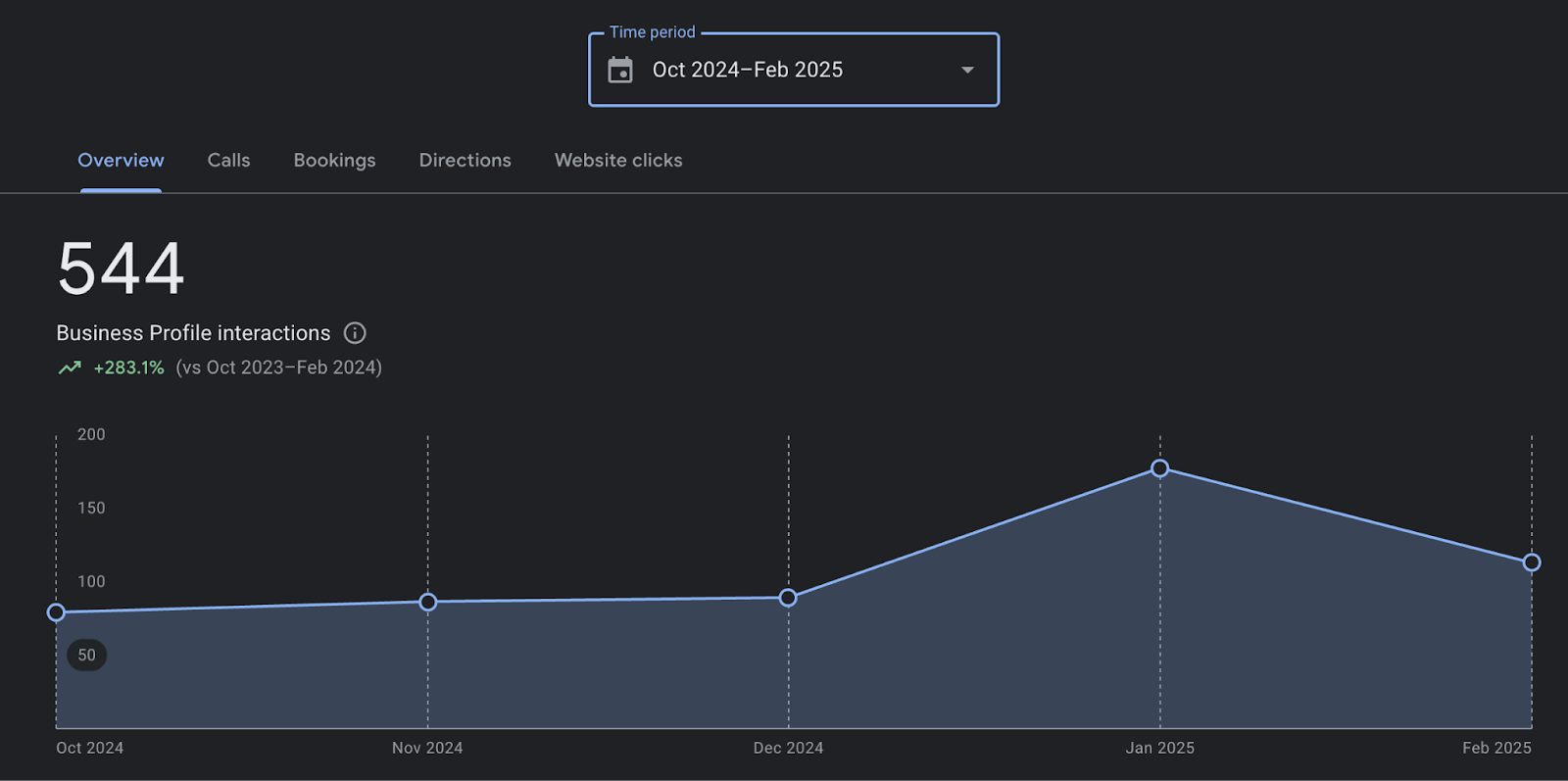Viewport: 1568px width, 781px height.
Task: Click the info icon beside Business Profile interactions
Action: (355, 333)
